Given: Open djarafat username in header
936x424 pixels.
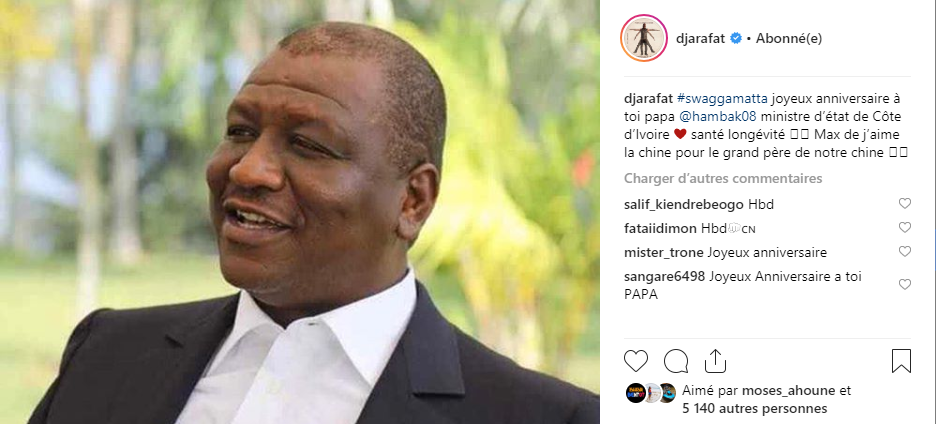Looking at the screenshot, I should 700,39.
